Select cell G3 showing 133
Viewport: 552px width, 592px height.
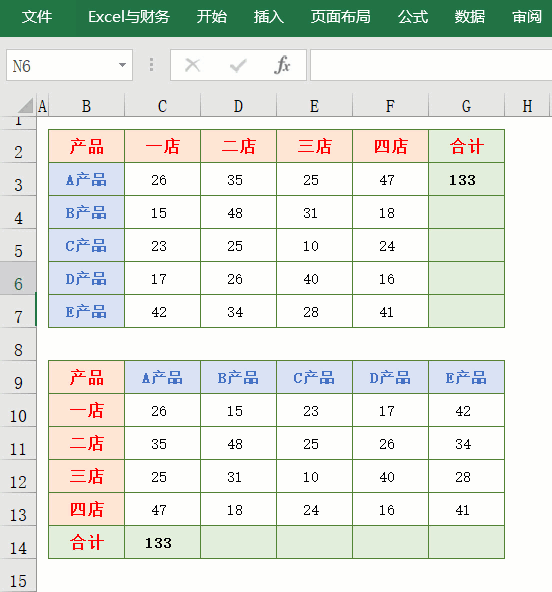tap(466, 180)
